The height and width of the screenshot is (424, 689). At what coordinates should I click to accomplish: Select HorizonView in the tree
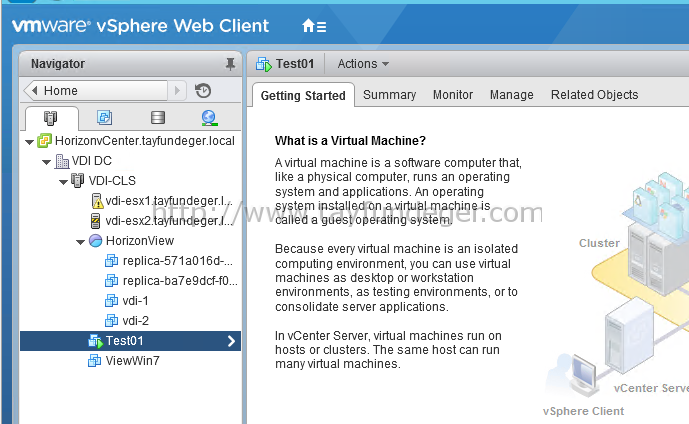point(140,241)
